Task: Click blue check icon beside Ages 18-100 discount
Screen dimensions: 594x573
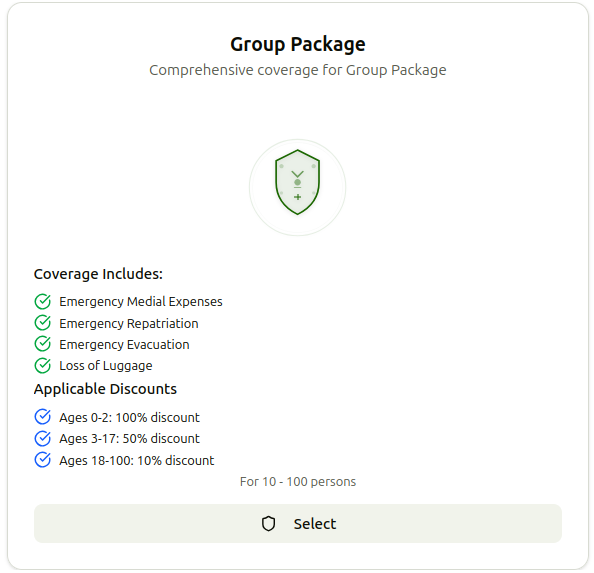Action: click(x=42, y=460)
